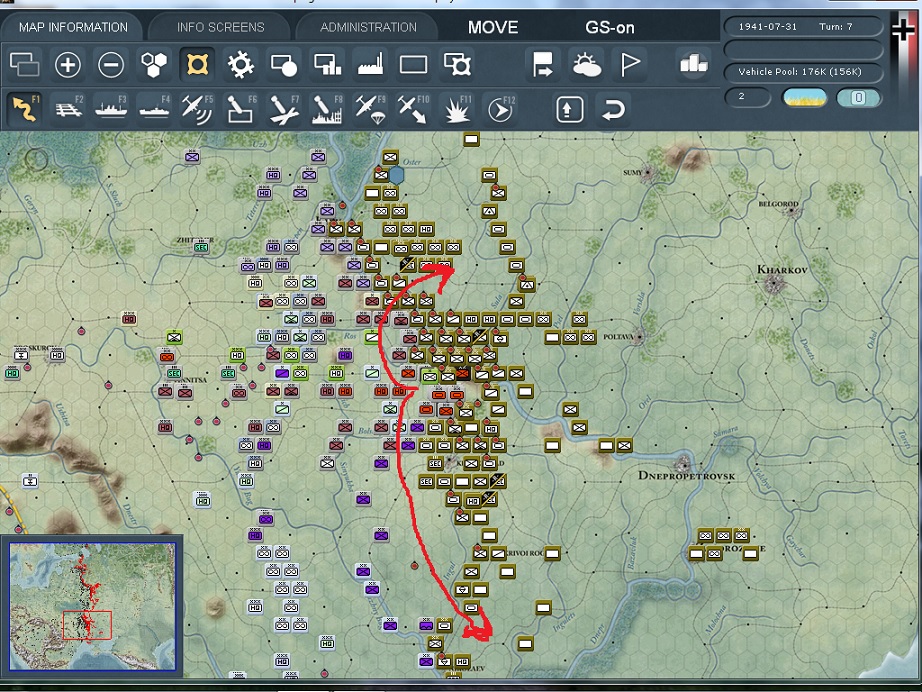
Task: Click the boxed up-arrow icon
Action: tap(569, 109)
